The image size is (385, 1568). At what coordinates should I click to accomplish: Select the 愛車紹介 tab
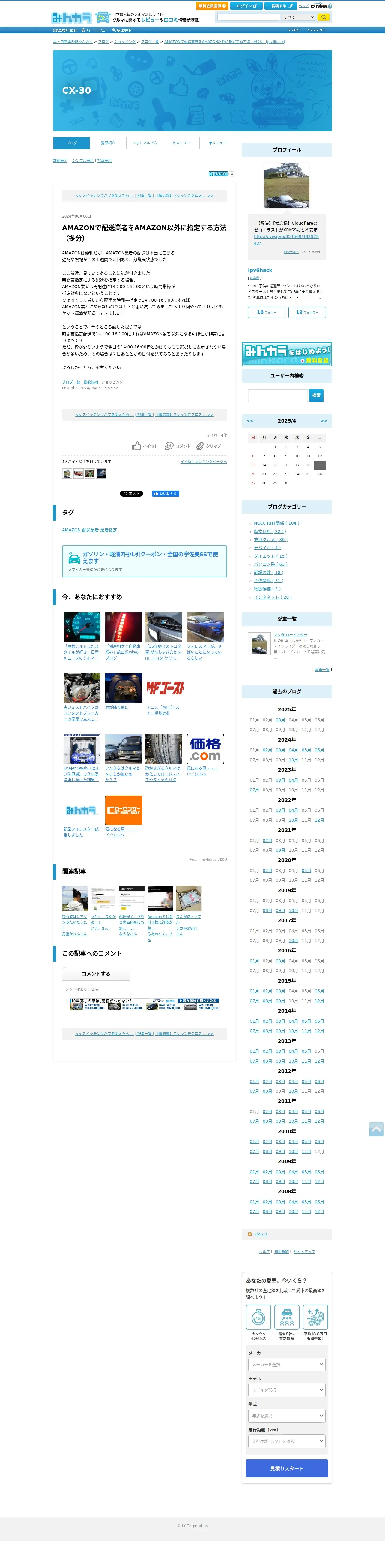click(108, 143)
